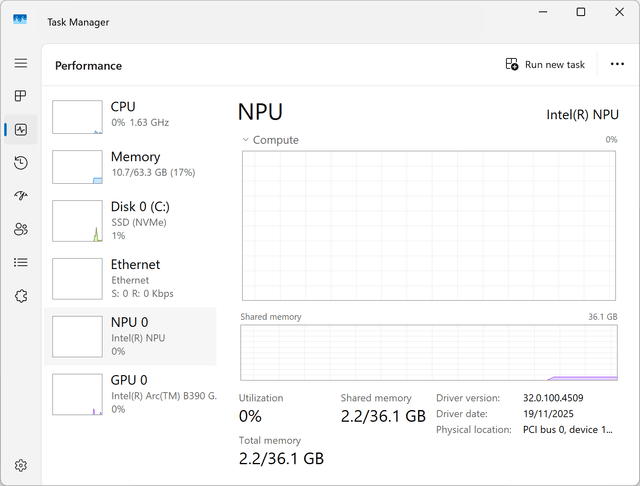Click Run new task button
640x486 pixels.
(x=545, y=64)
